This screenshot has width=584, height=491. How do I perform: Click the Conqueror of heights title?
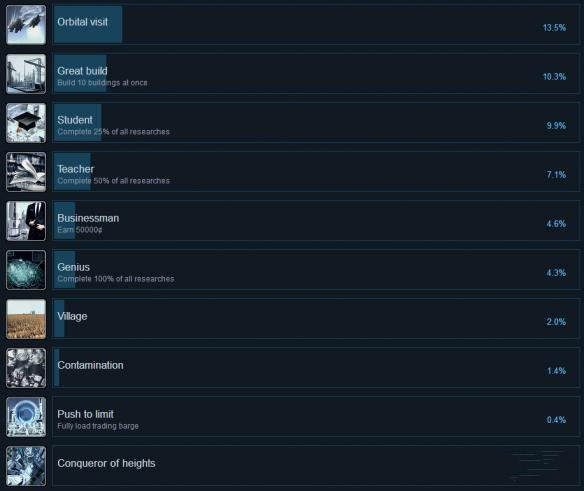click(106, 463)
